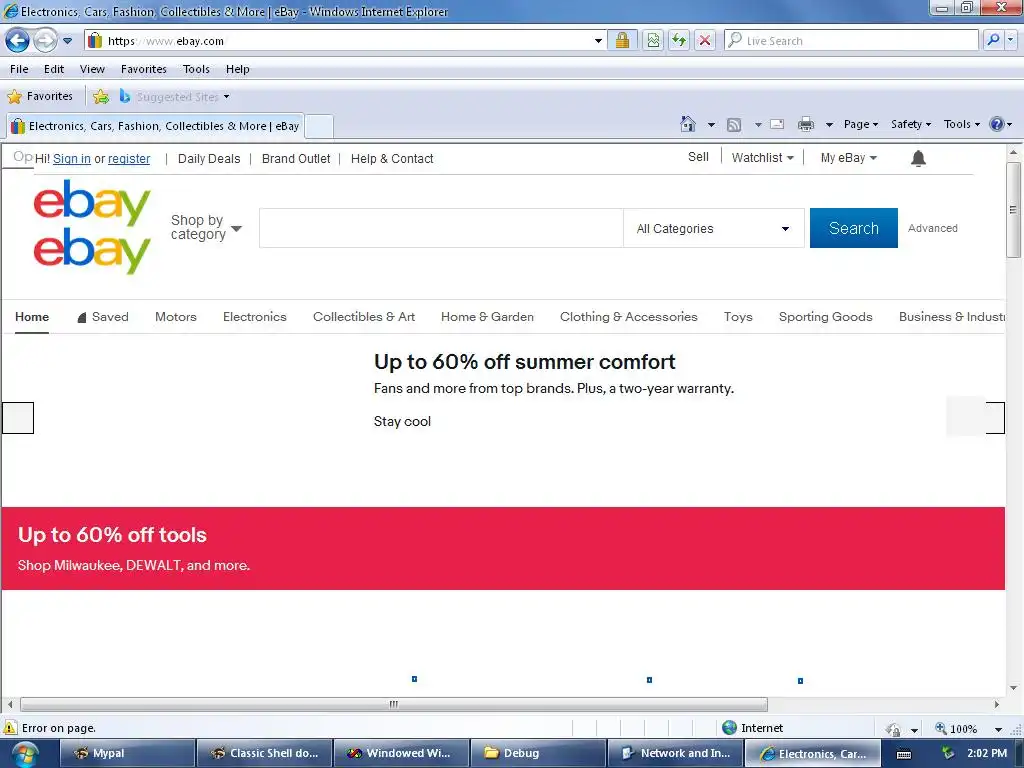
Task: Open the Help & Contact link
Action: tap(392, 159)
